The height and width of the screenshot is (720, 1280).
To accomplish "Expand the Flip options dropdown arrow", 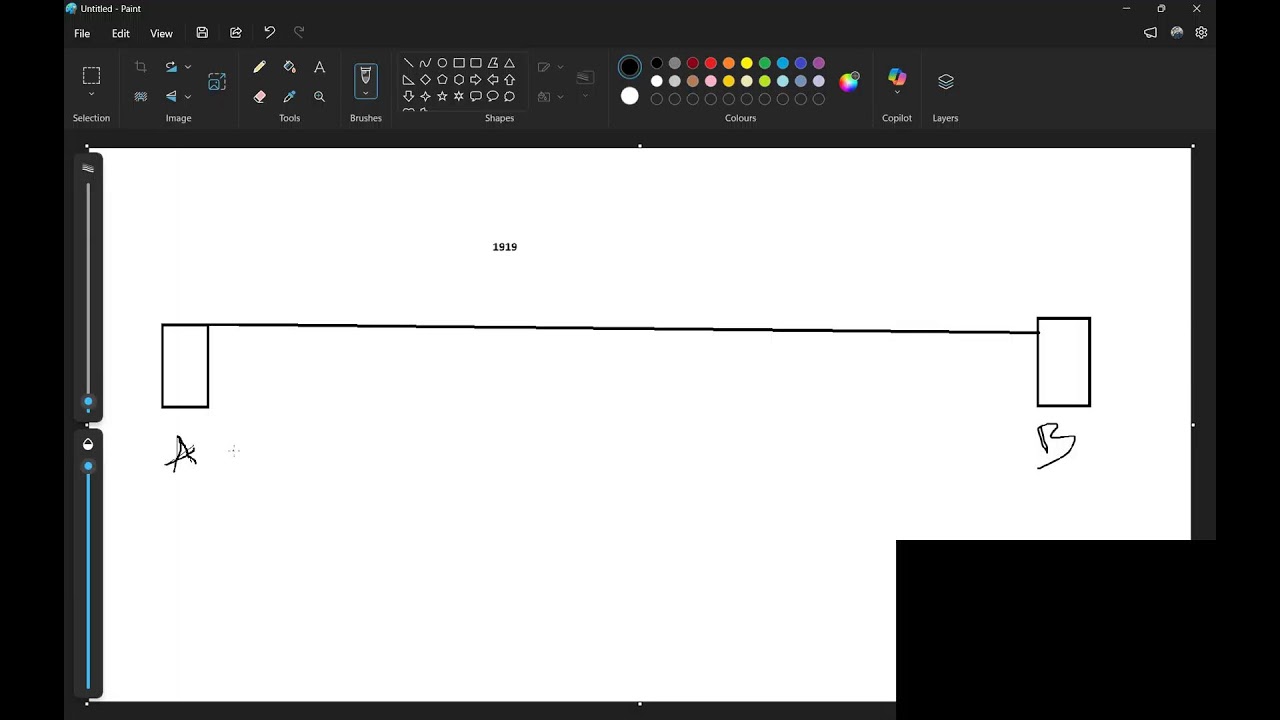I will pyautogui.click(x=188, y=97).
